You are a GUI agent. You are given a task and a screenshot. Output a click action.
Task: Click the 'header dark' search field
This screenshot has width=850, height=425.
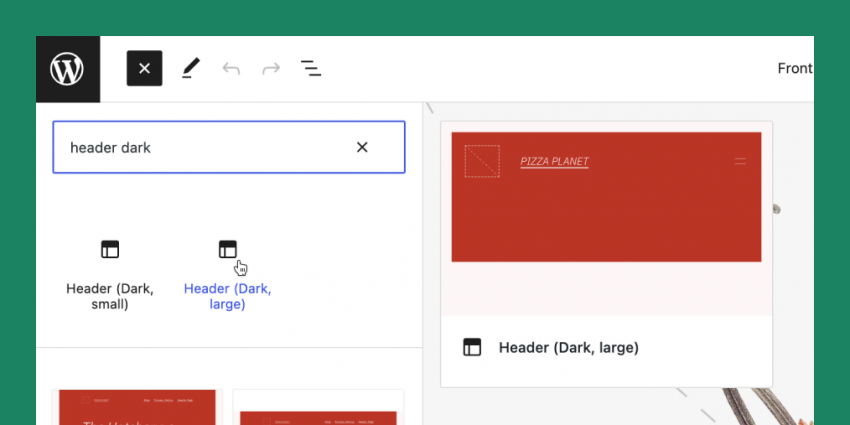(x=200, y=147)
